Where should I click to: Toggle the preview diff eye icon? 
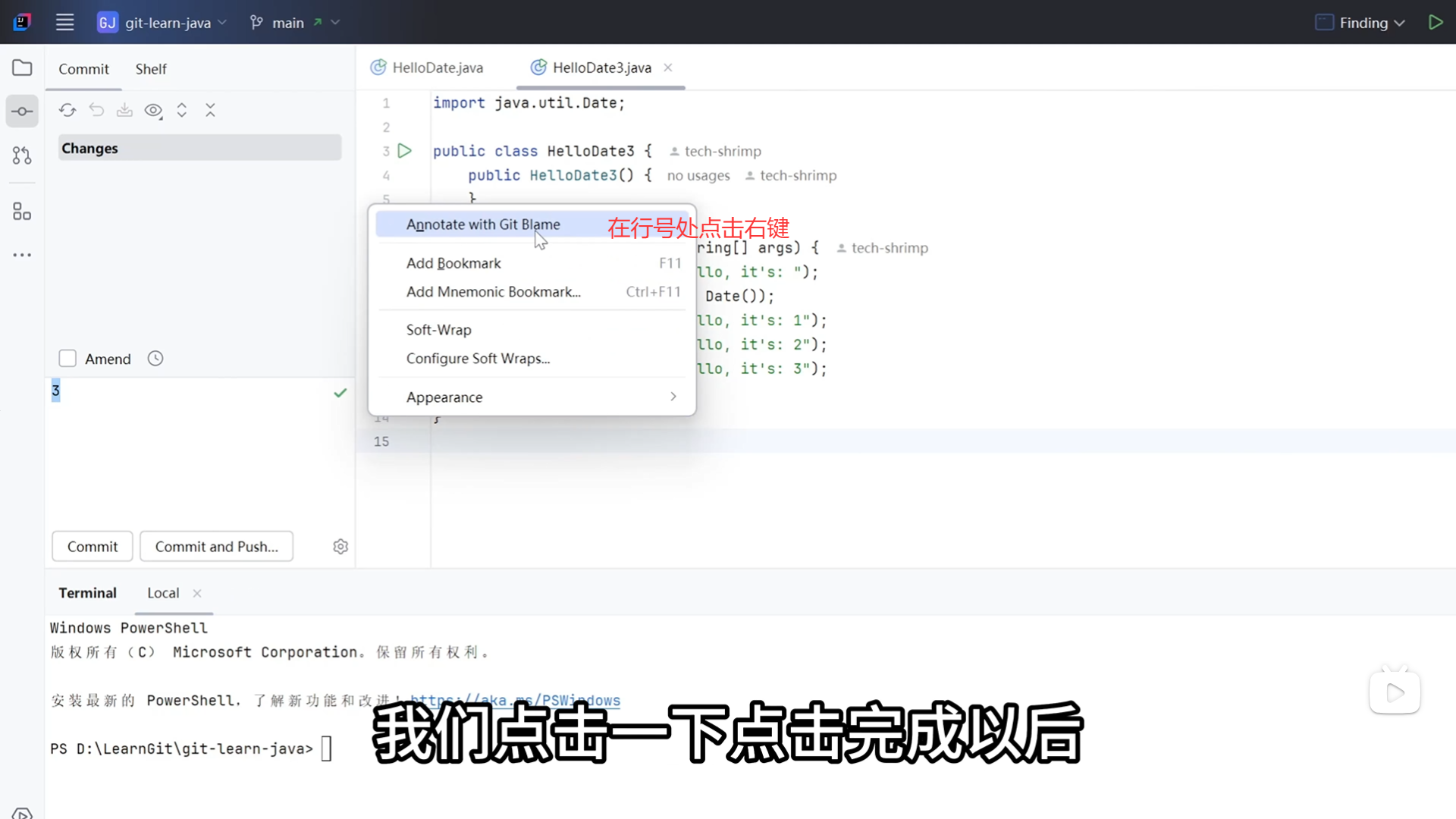pos(153,111)
